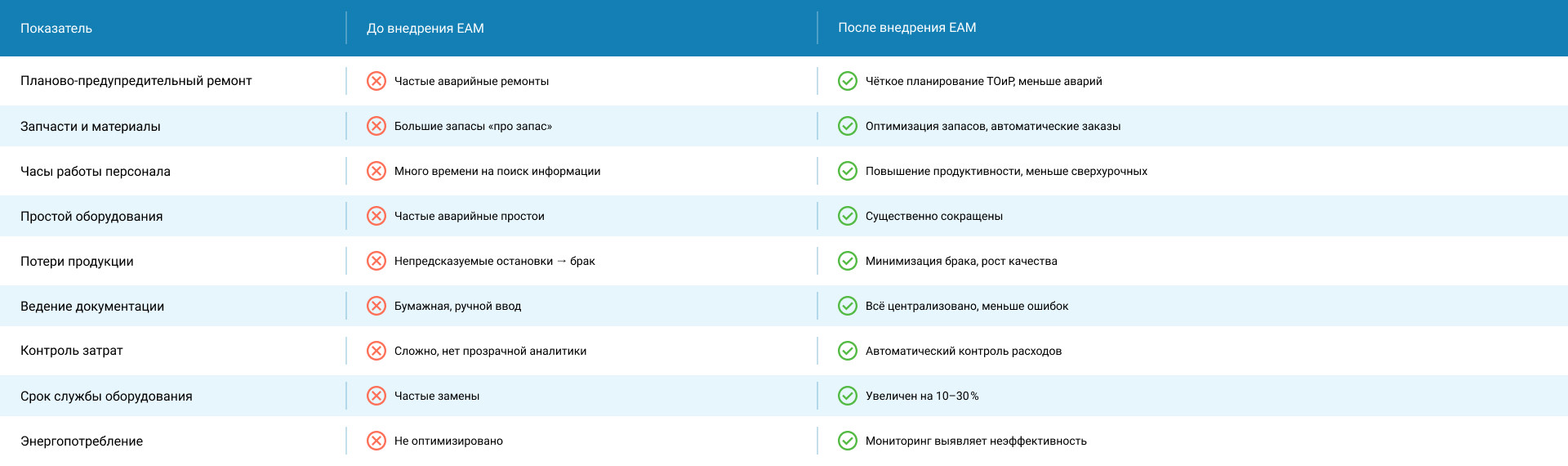This screenshot has width=1568, height=466.
Task: Click green checkmark beside "Увеличен на 10–30%"
Action: pos(848,396)
